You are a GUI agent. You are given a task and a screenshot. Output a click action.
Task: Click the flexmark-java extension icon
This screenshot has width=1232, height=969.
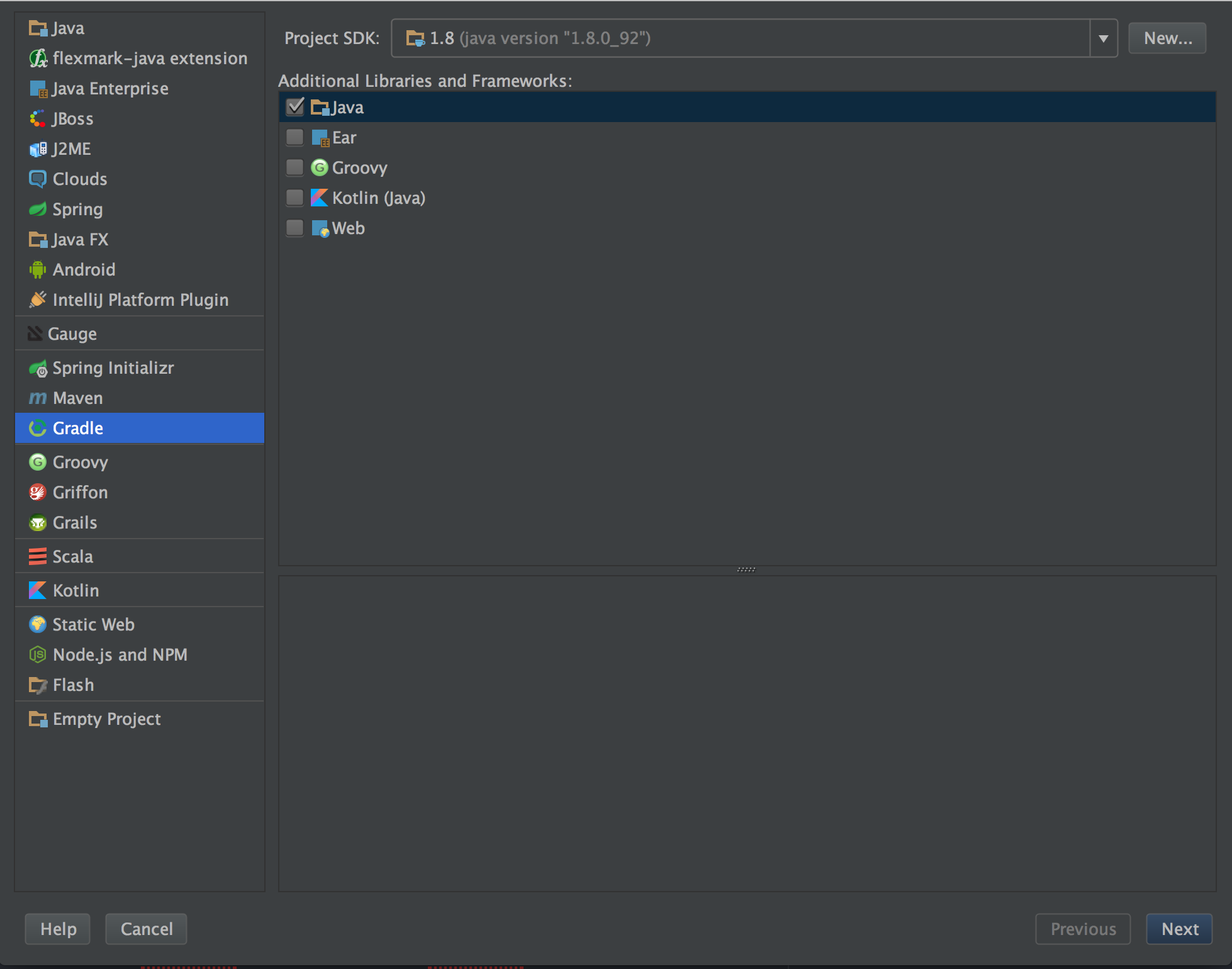[x=38, y=59]
